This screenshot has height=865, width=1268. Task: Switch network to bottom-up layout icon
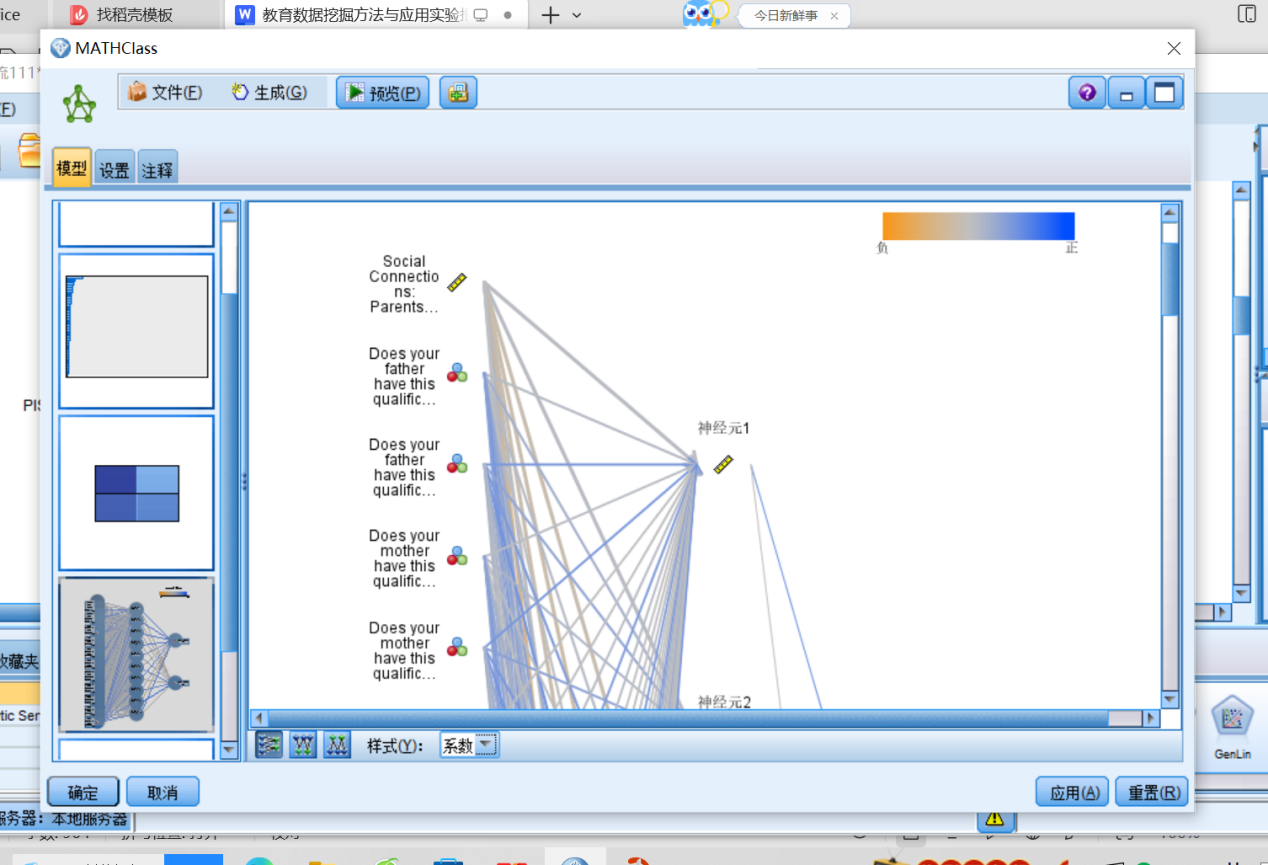337,745
